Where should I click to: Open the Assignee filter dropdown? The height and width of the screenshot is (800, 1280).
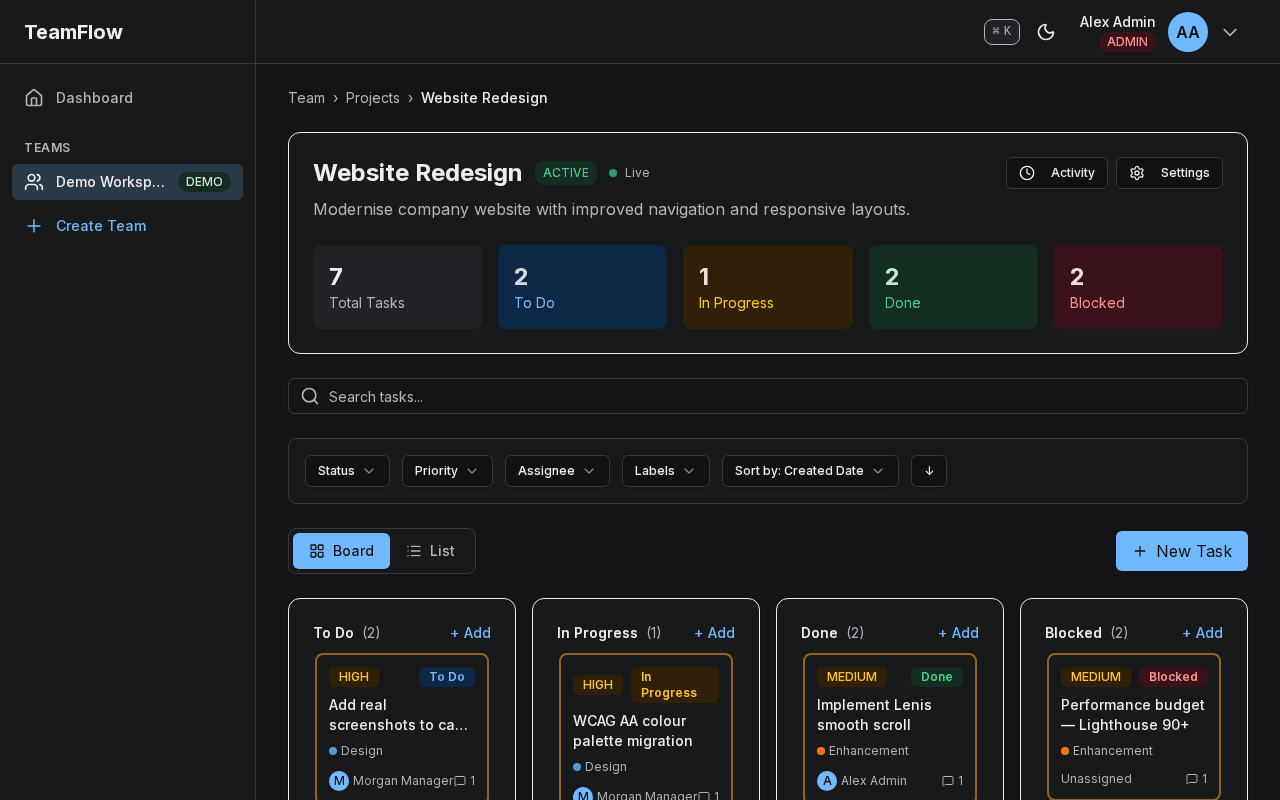(x=557, y=471)
